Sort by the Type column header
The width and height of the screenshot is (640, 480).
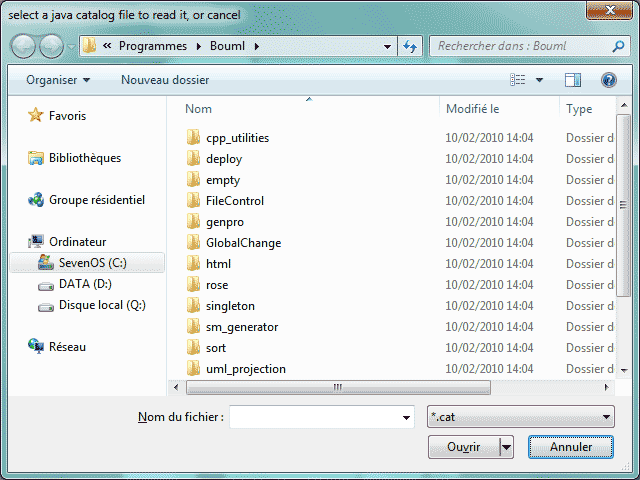tap(579, 109)
